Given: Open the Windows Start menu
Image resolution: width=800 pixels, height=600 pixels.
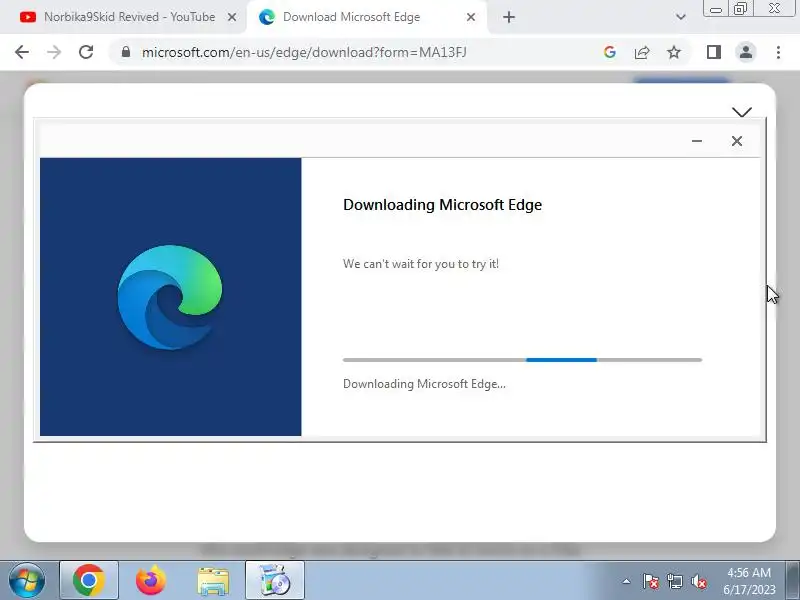Looking at the screenshot, I should [27, 581].
